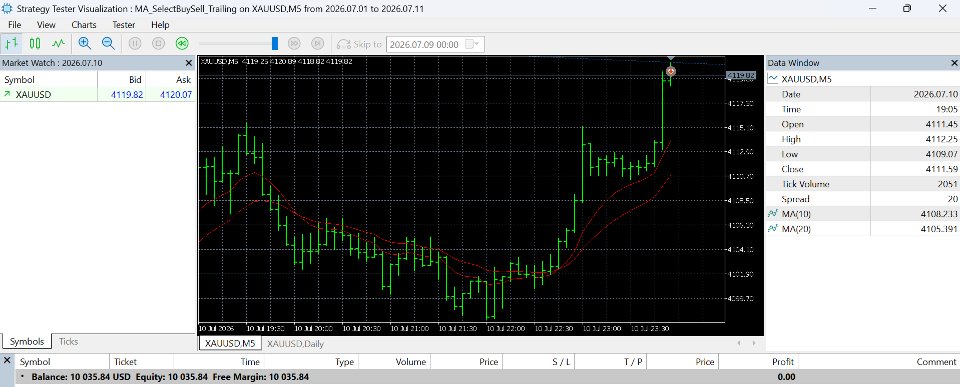The image size is (960, 387).
Task: Select the bar chart display icon
Action: [x=12, y=43]
